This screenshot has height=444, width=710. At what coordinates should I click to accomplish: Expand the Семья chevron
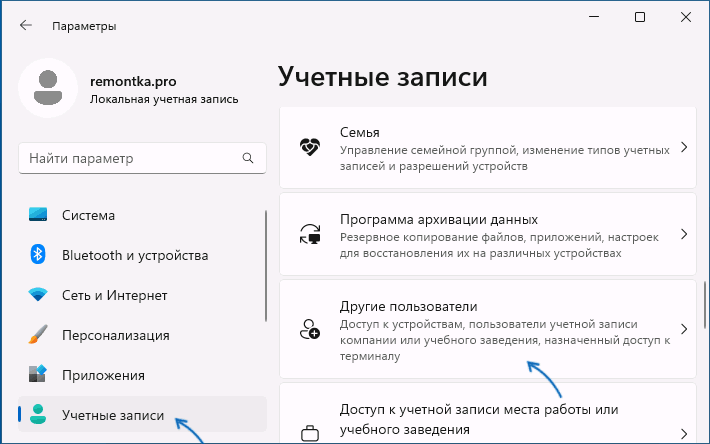(x=684, y=147)
